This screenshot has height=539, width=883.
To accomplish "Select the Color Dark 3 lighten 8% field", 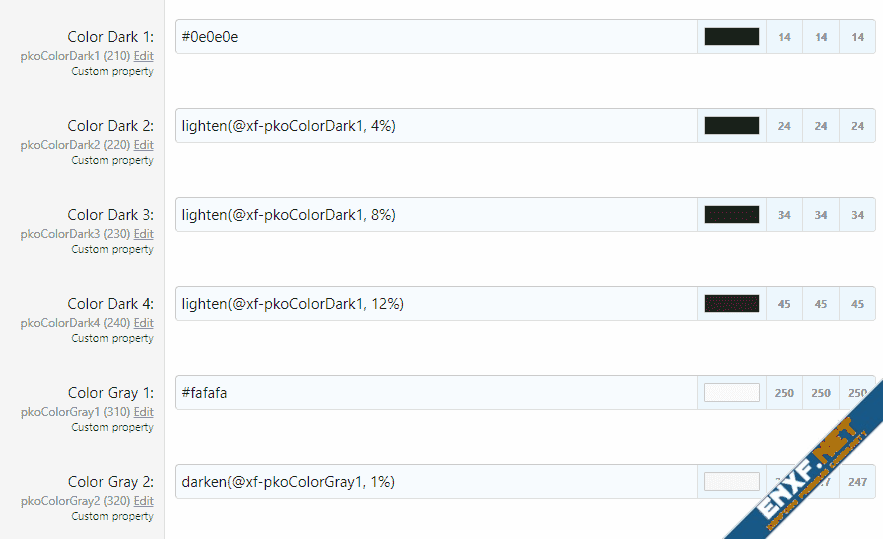I will point(435,215).
